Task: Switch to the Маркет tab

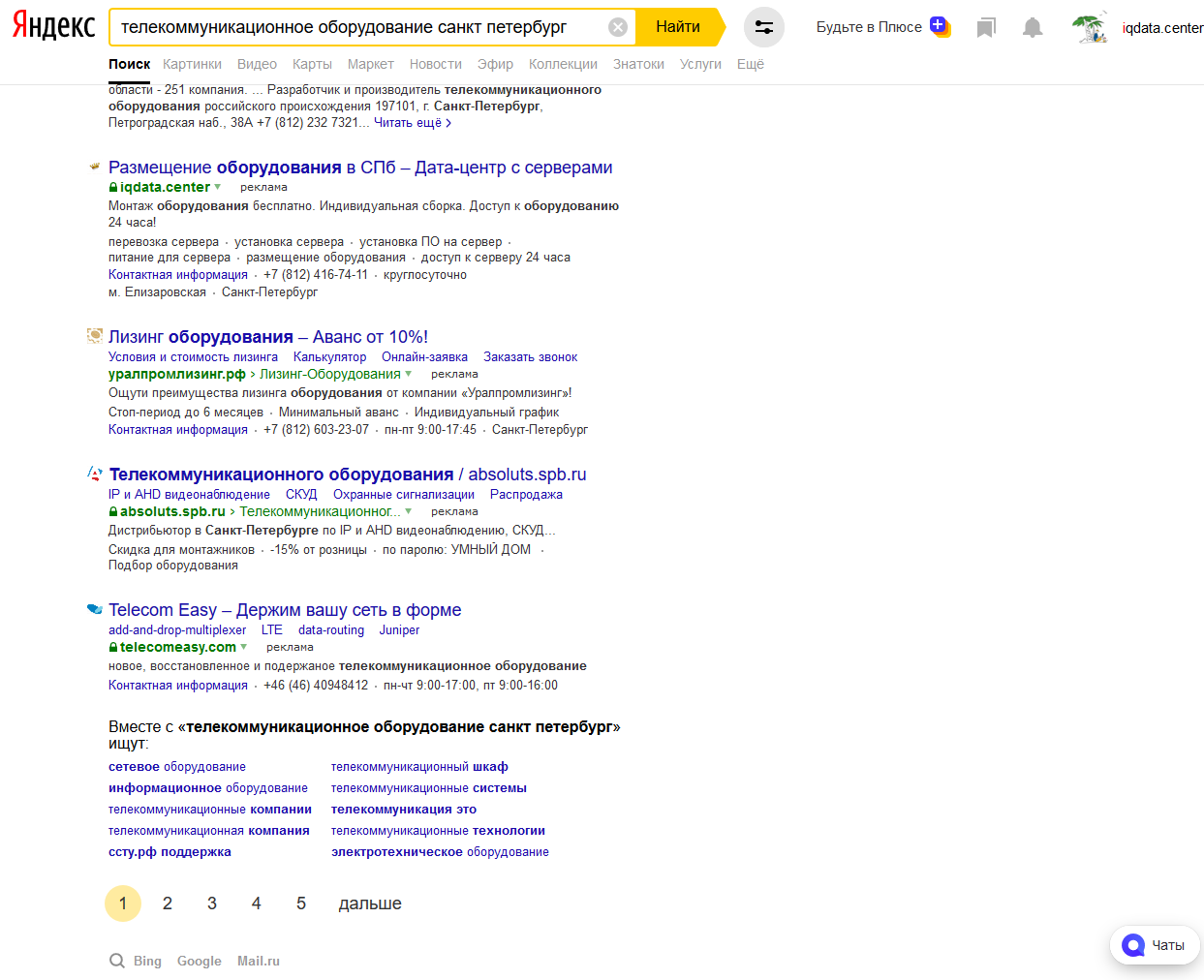Action: click(x=370, y=64)
